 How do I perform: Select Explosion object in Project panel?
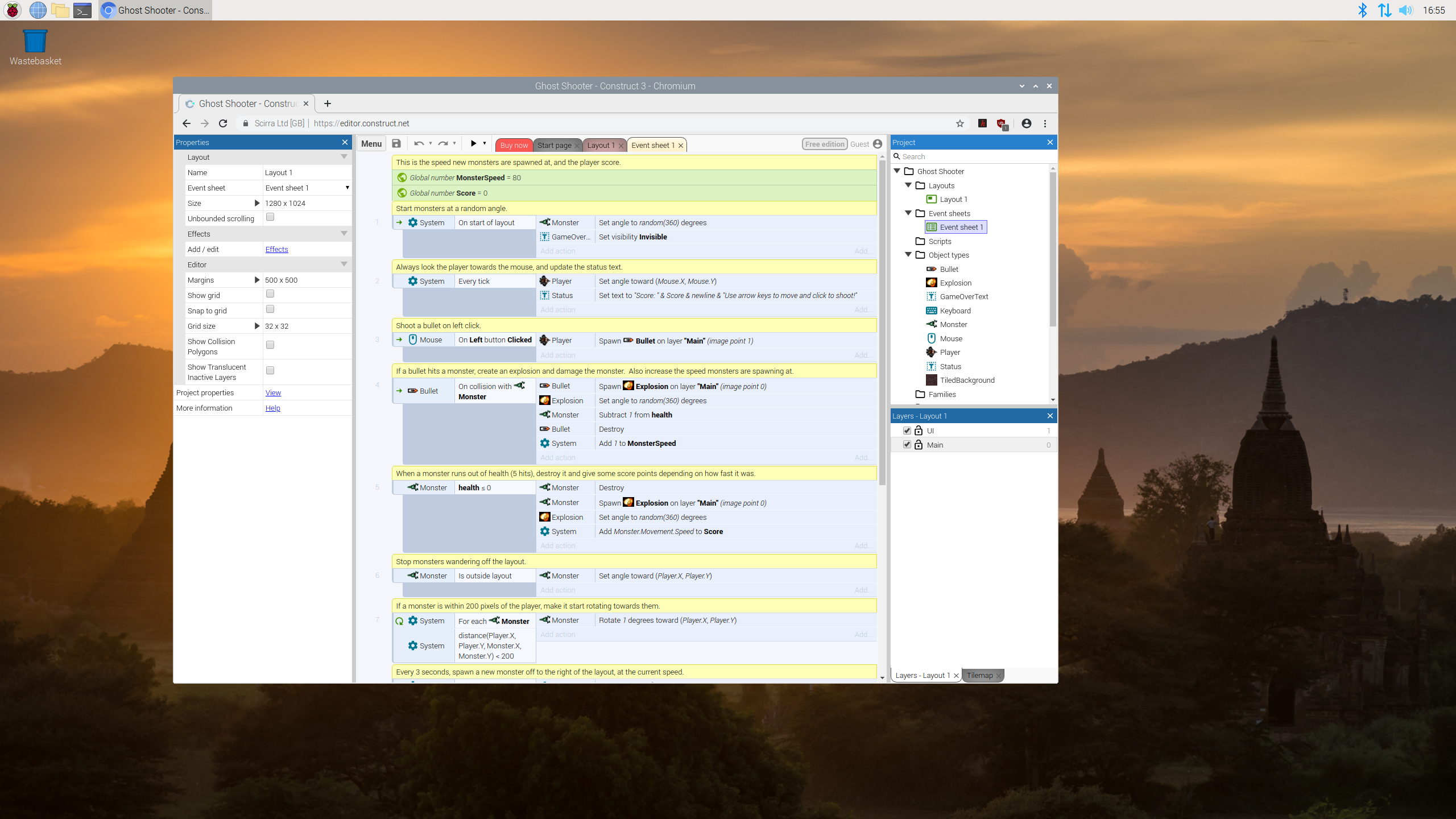coord(955,283)
